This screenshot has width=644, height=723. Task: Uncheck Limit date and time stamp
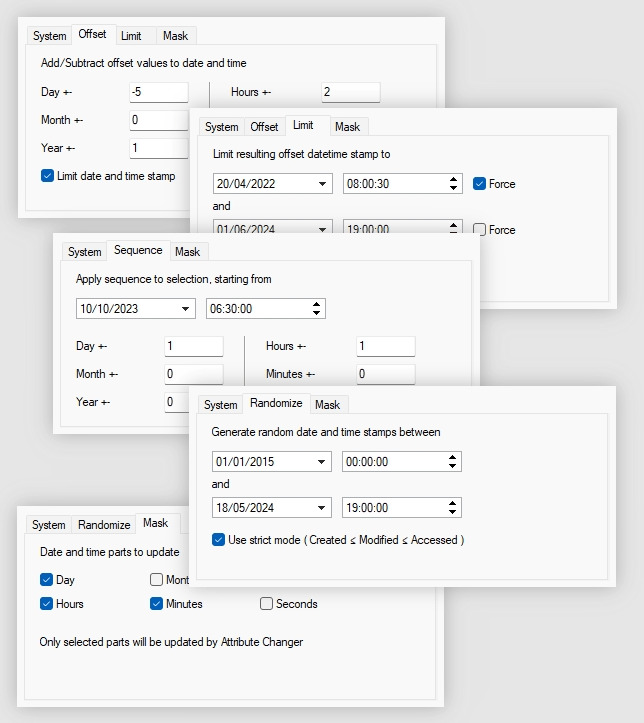(x=47, y=176)
